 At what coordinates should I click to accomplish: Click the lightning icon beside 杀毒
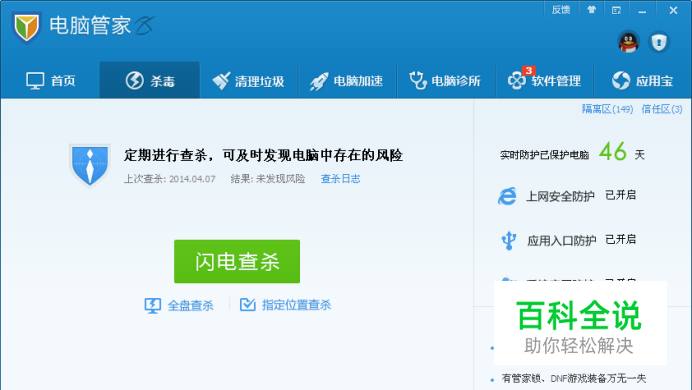(135, 80)
